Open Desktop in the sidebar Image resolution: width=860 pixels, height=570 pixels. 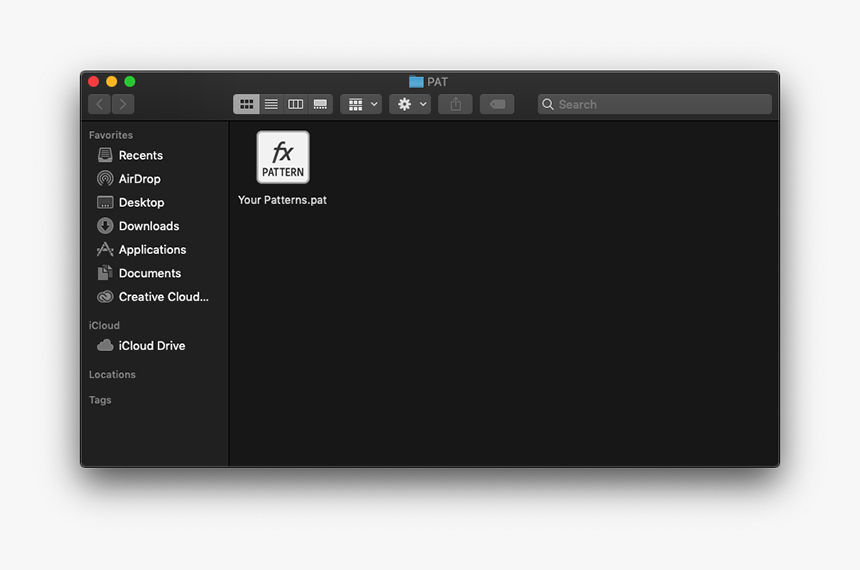click(154, 202)
